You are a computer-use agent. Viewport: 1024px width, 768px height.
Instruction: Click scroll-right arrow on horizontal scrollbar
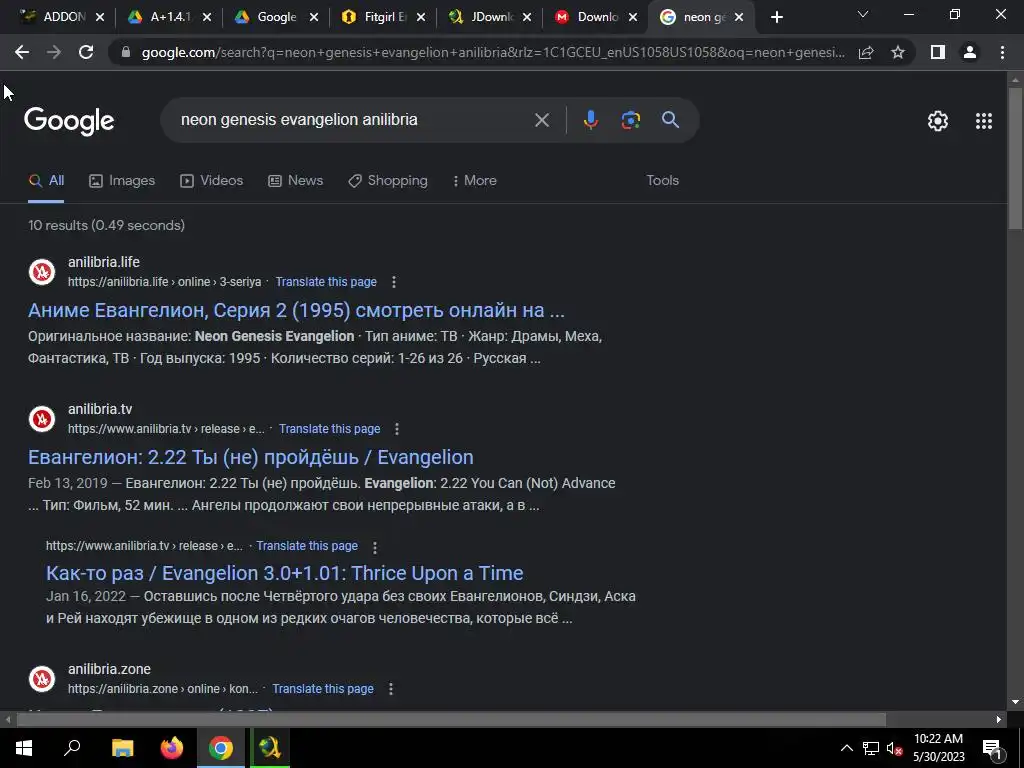(999, 720)
